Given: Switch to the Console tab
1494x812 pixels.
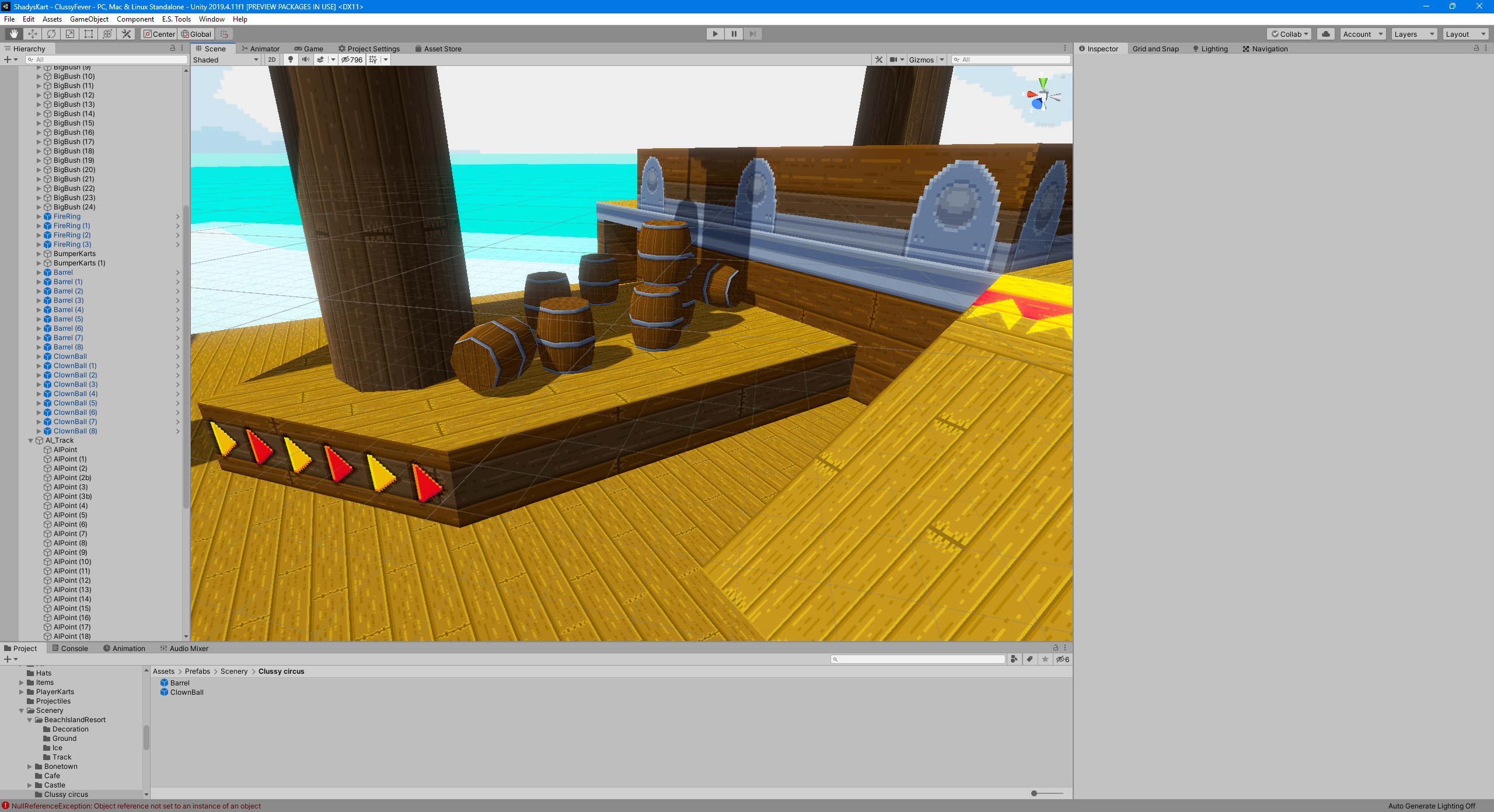Looking at the screenshot, I should coord(70,648).
